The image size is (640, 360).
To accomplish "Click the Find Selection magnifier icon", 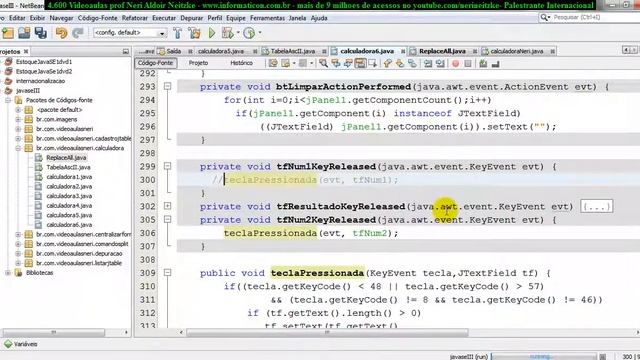I will coord(323,63).
